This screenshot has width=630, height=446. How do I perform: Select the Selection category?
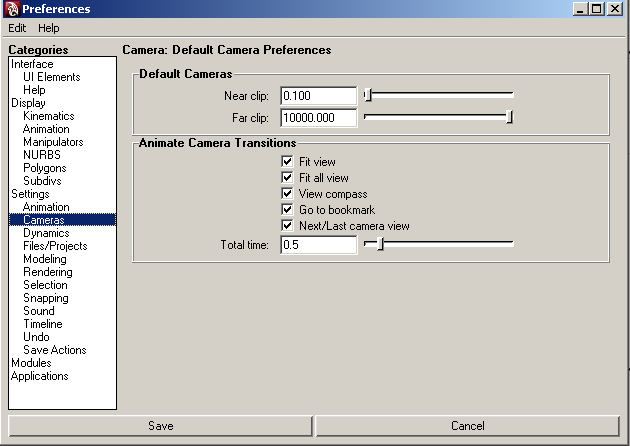45,285
